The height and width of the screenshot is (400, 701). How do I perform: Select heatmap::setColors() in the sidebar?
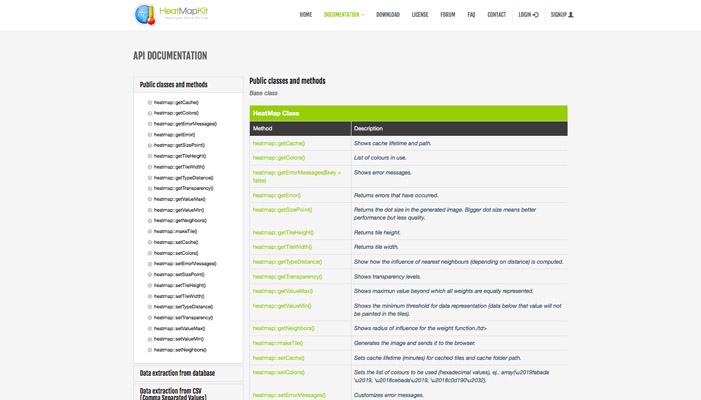pyautogui.click(x=176, y=253)
